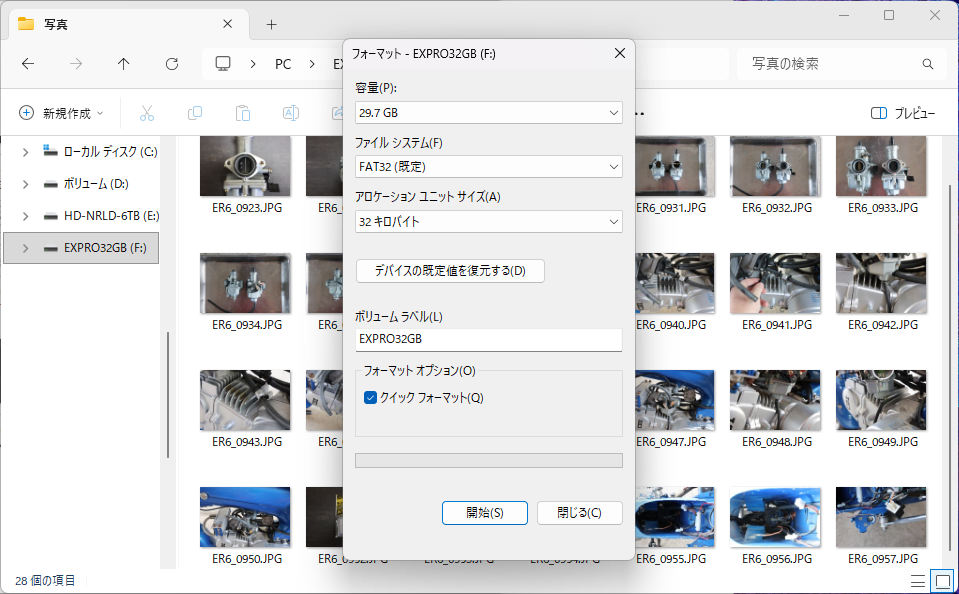The height and width of the screenshot is (594, 959).
Task: Switch to details list view in status bar
Action: (x=918, y=580)
